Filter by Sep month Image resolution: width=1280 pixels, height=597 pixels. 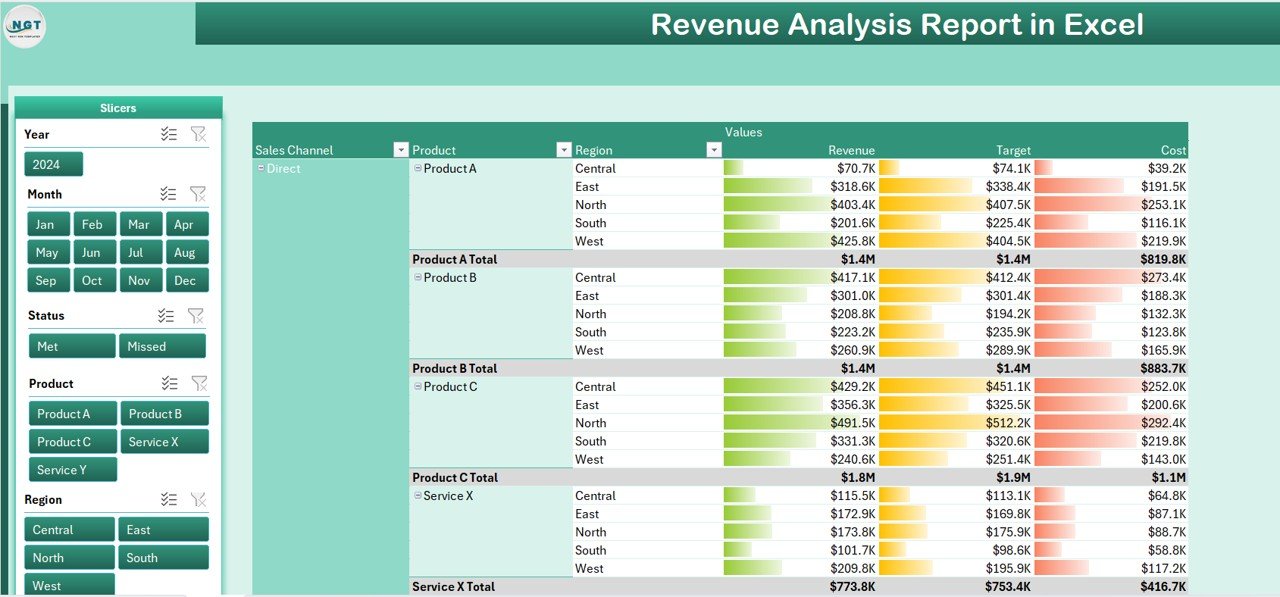pos(47,280)
